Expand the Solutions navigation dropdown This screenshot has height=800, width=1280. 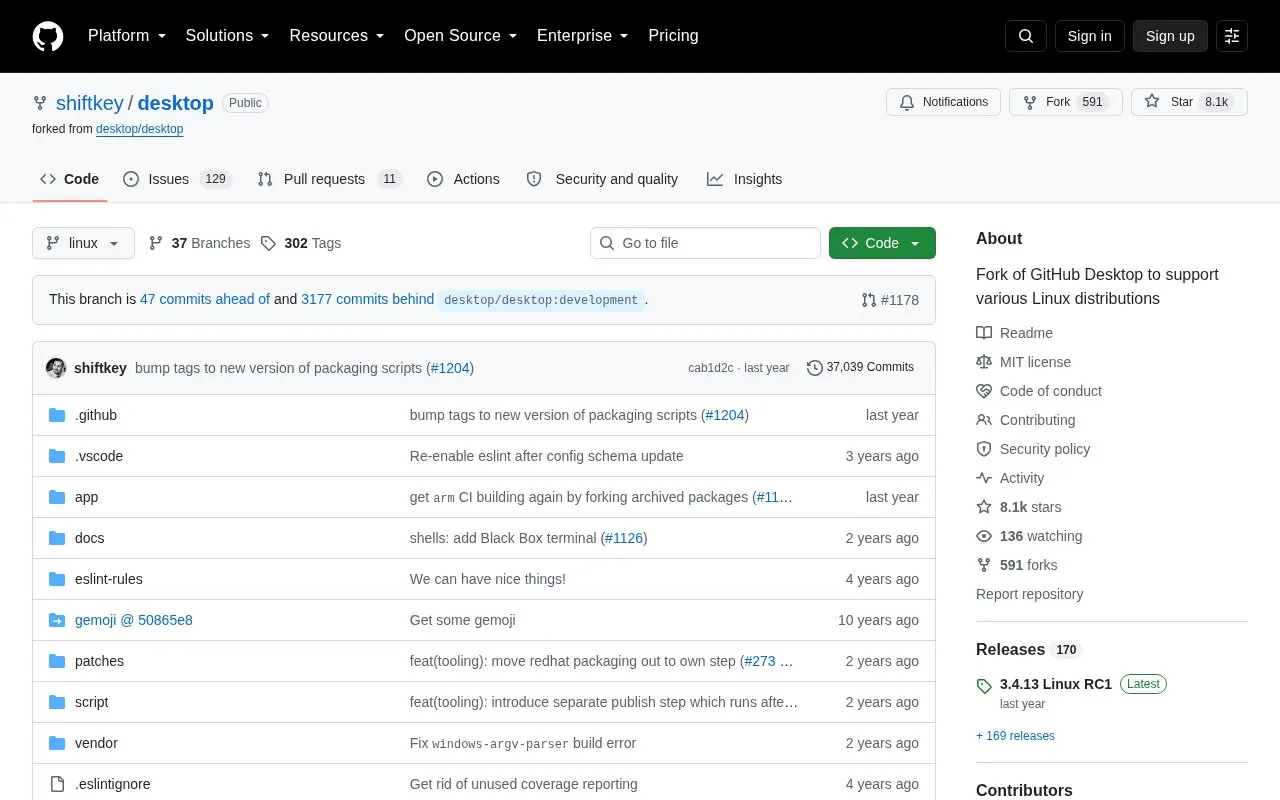[228, 36]
